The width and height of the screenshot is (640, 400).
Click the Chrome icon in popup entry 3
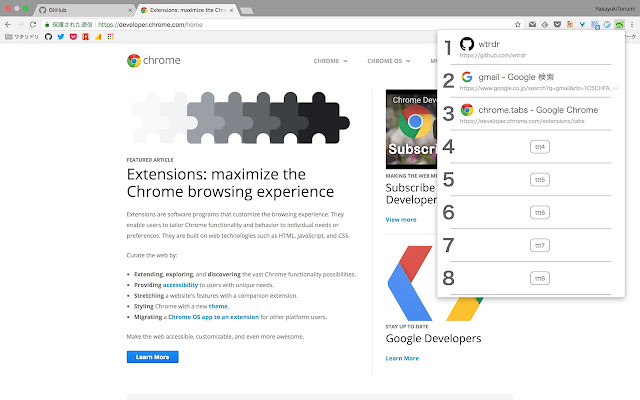[x=467, y=109]
